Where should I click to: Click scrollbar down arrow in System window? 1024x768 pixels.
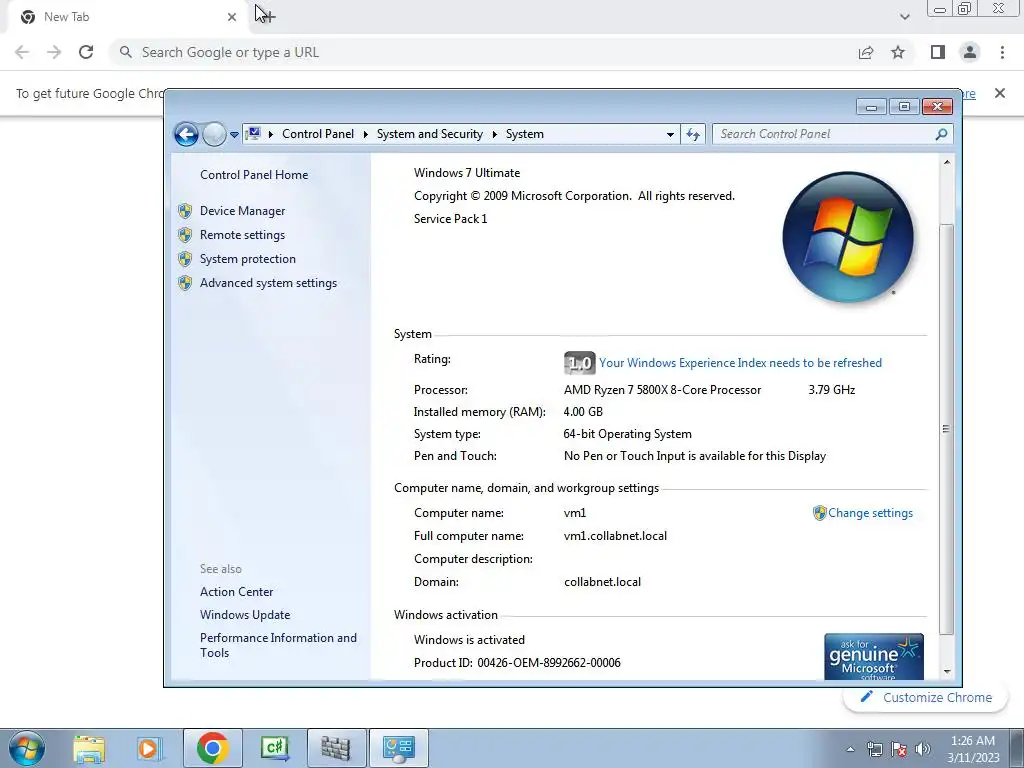pyautogui.click(x=947, y=671)
